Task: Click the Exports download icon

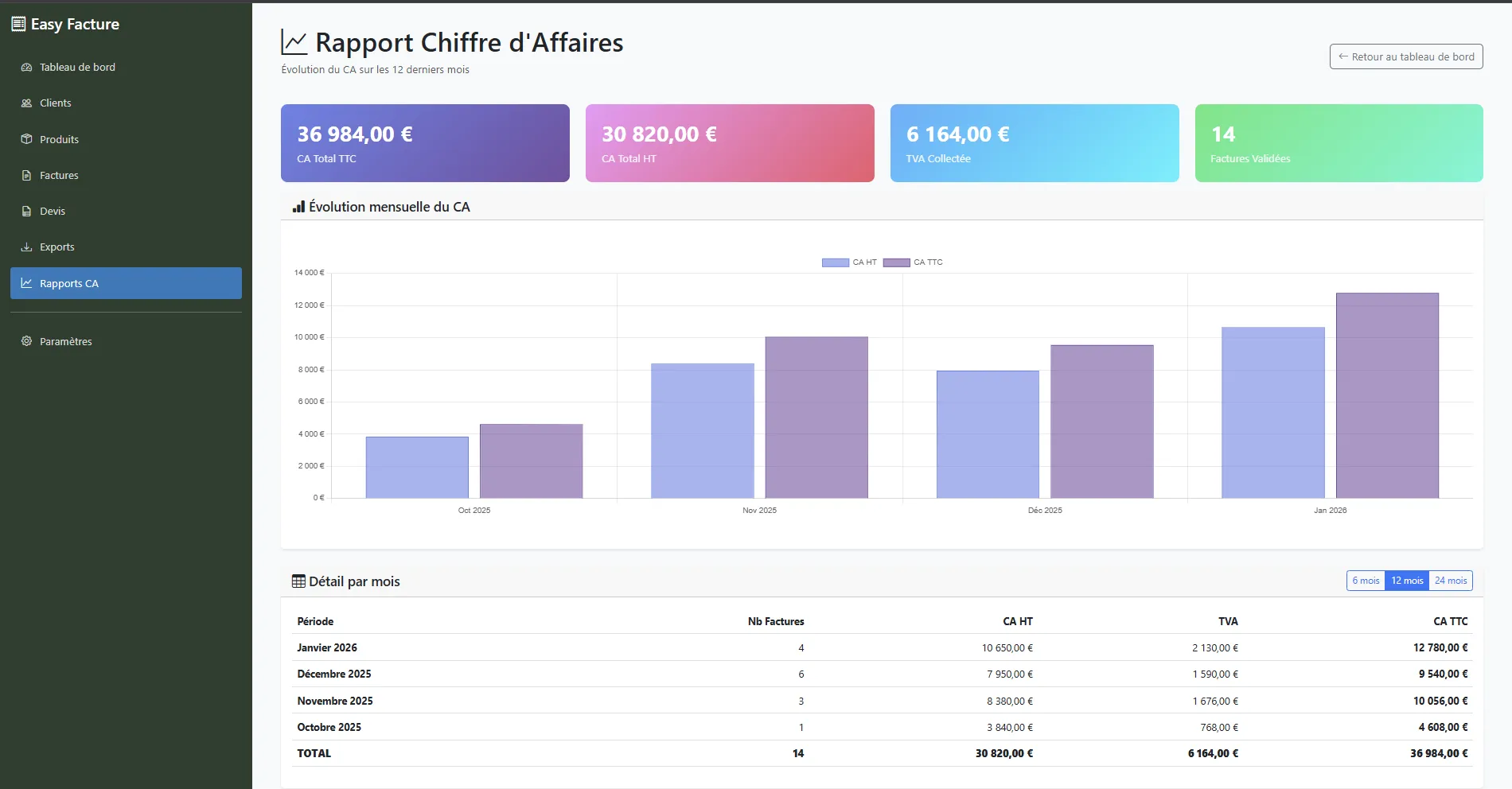Action: pyautogui.click(x=26, y=247)
